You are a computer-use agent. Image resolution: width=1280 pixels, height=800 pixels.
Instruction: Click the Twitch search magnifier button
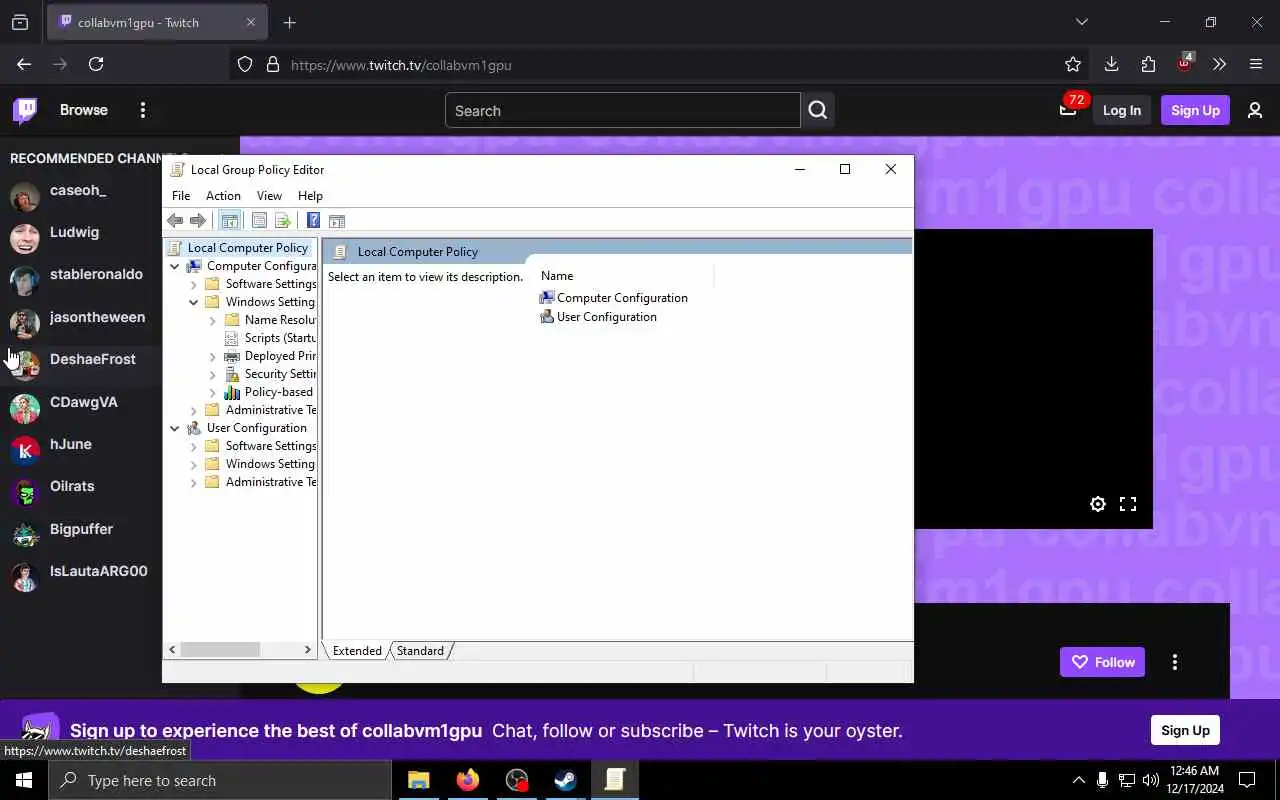coord(818,110)
